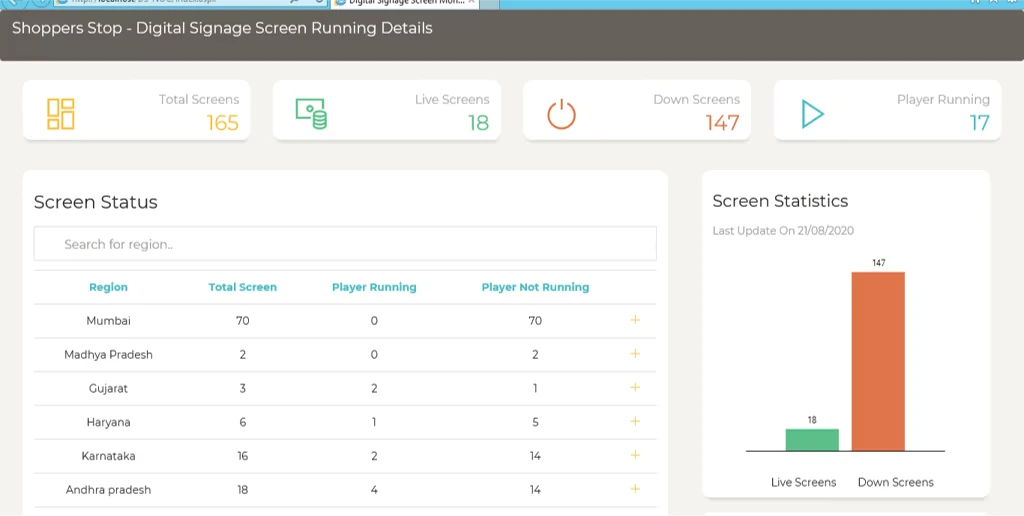Select the Karnataka region cell
1024x516 pixels.
pyautogui.click(x=108, y=456)
